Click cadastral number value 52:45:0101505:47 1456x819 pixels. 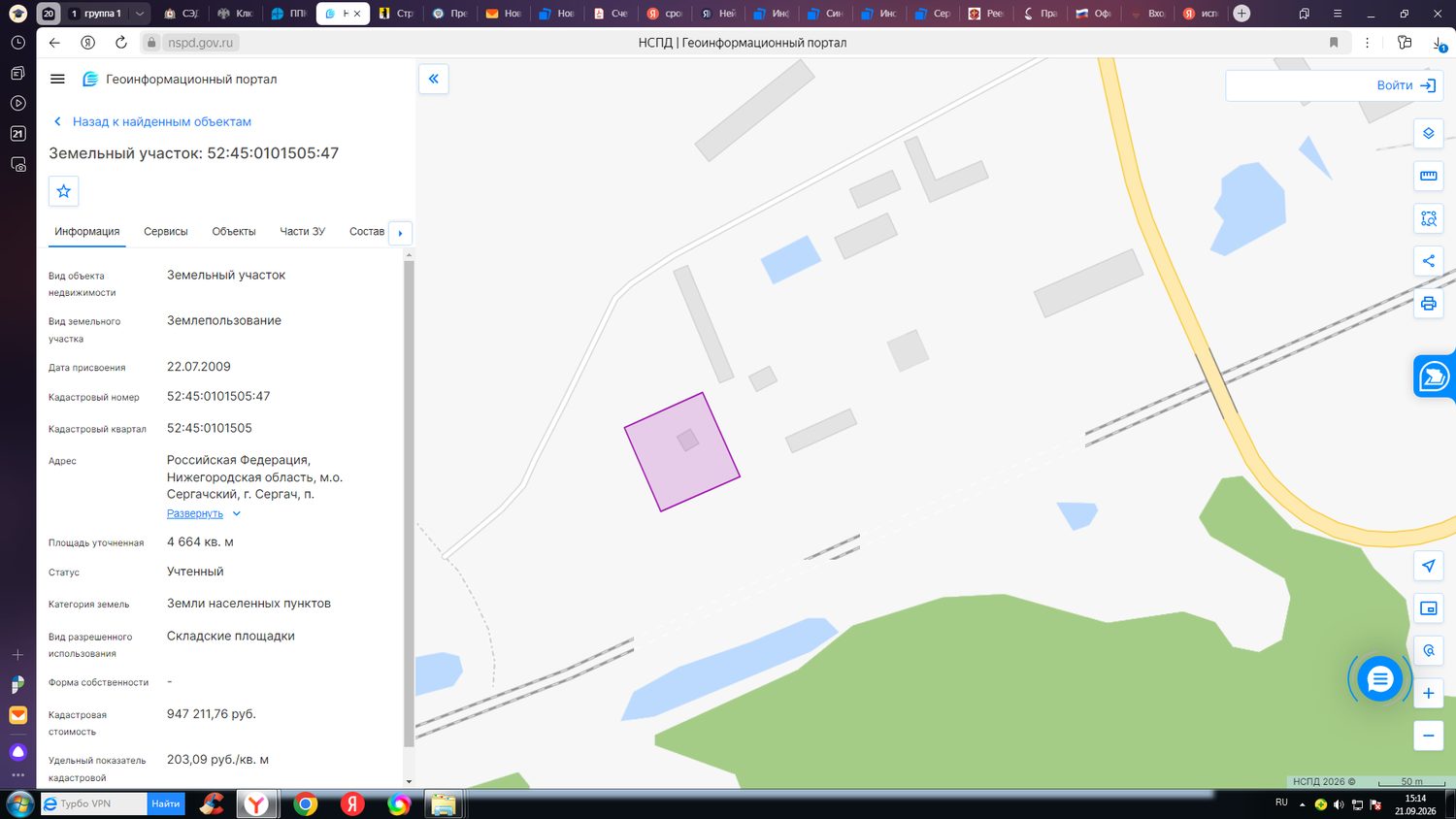(x=218, y=396)
